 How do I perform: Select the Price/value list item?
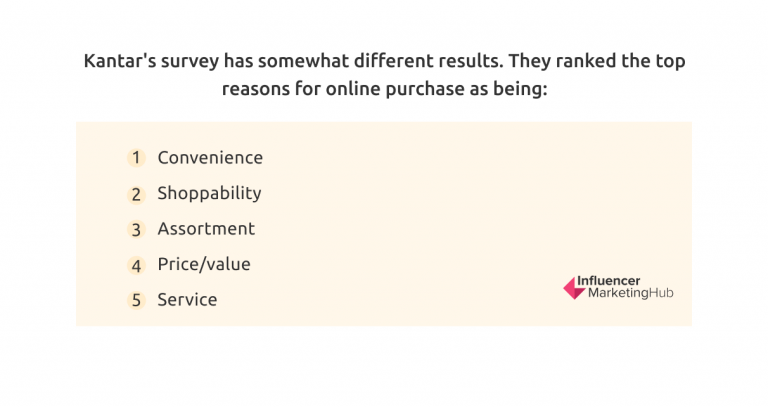(204, 264)
